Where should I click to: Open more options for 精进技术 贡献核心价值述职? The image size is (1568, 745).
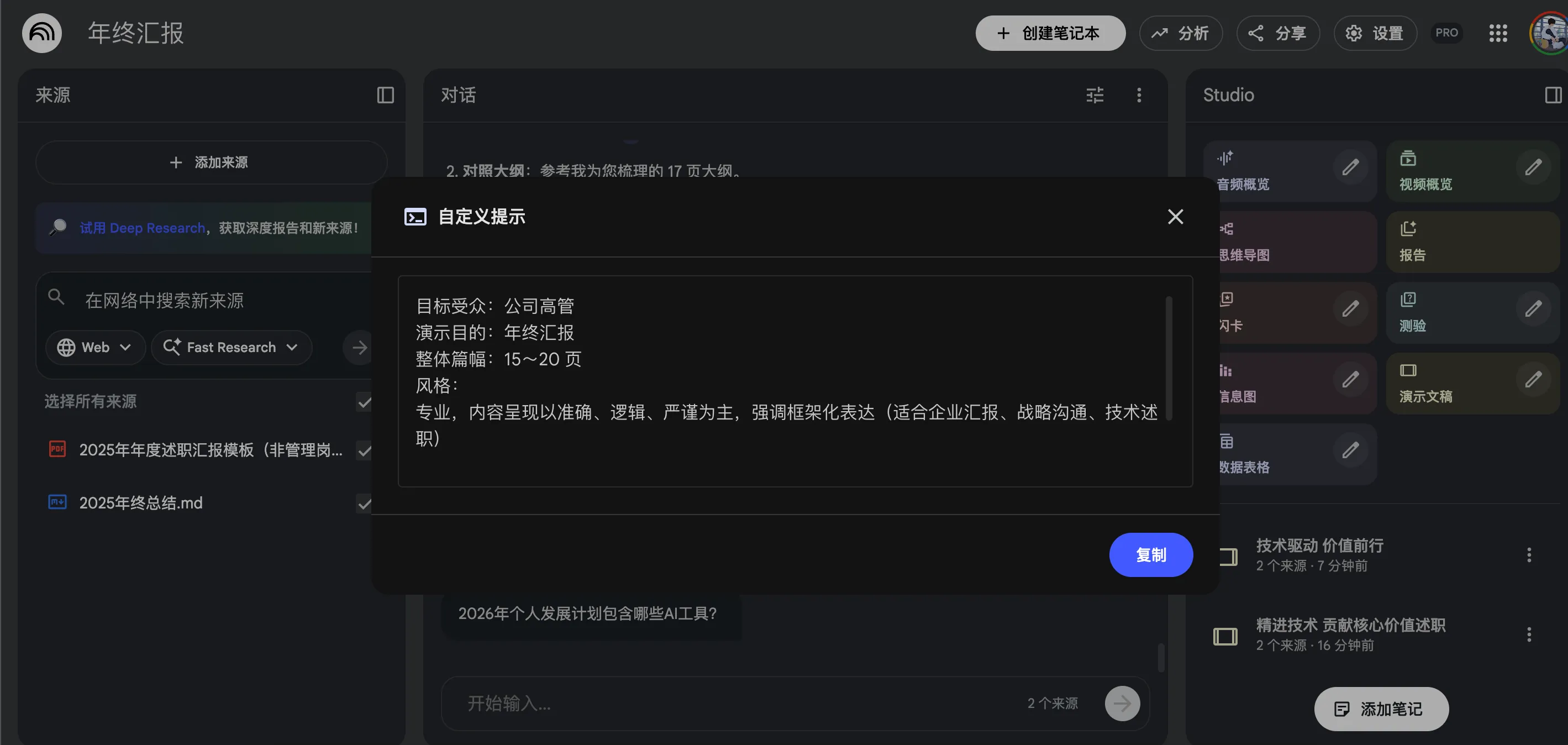1528,635
